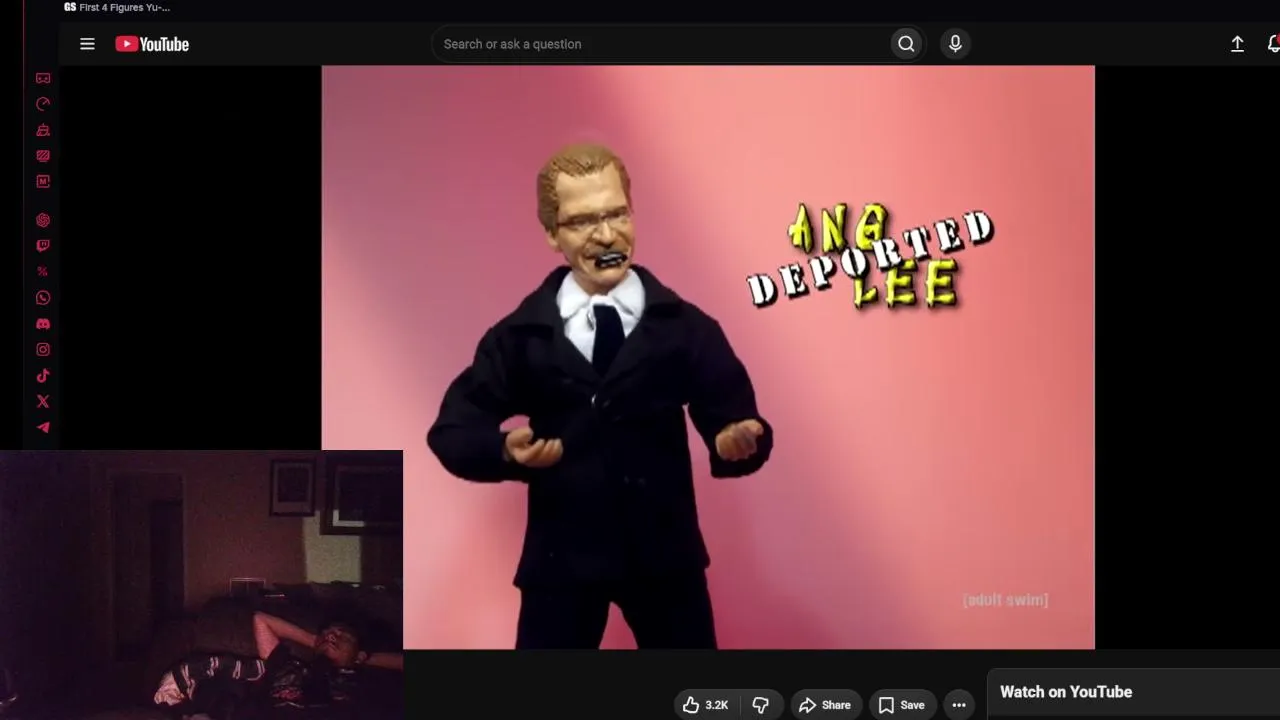The image size is (1280, 720).
Task: Focus the Search or ask a question field
Action: 661,44
